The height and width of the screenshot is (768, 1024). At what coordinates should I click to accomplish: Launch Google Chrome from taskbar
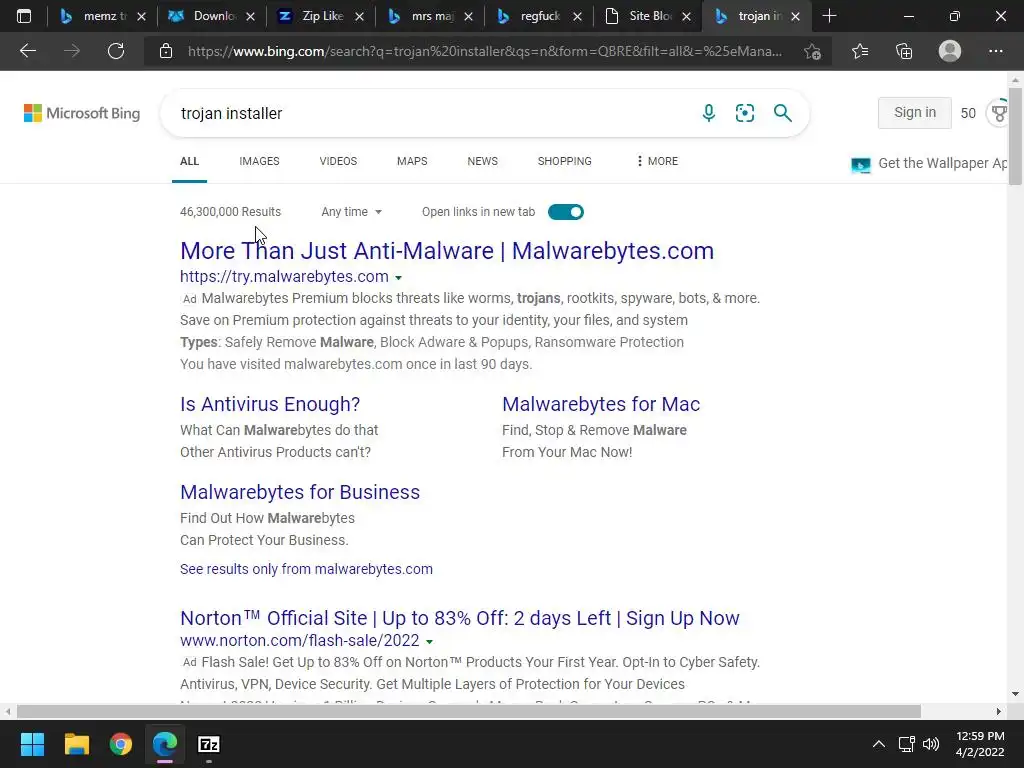(120, 744)
